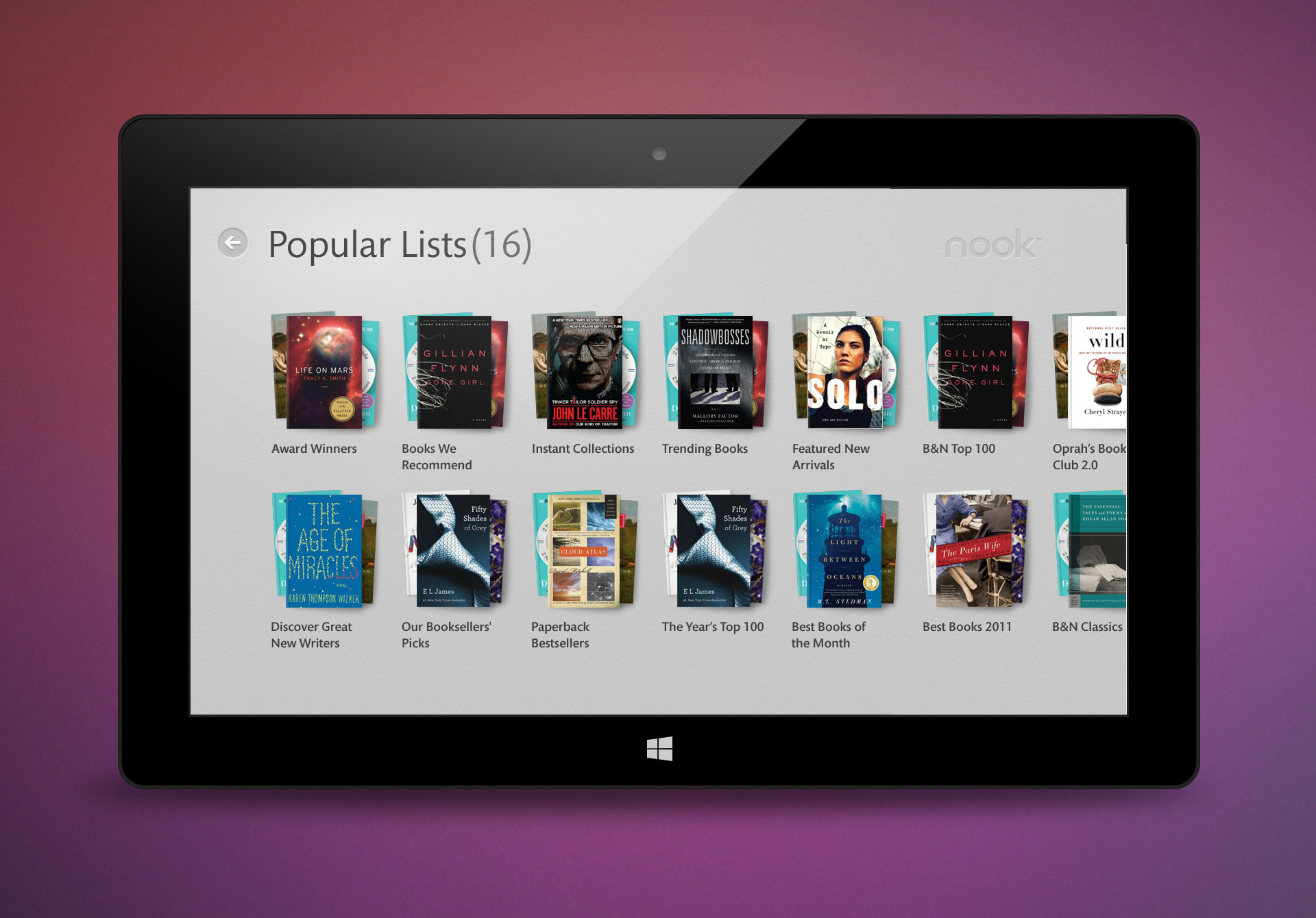Open the Paperback Bestsellers list
The image size is (1316, 918).
pyautogui.click(x=560, y=635)
